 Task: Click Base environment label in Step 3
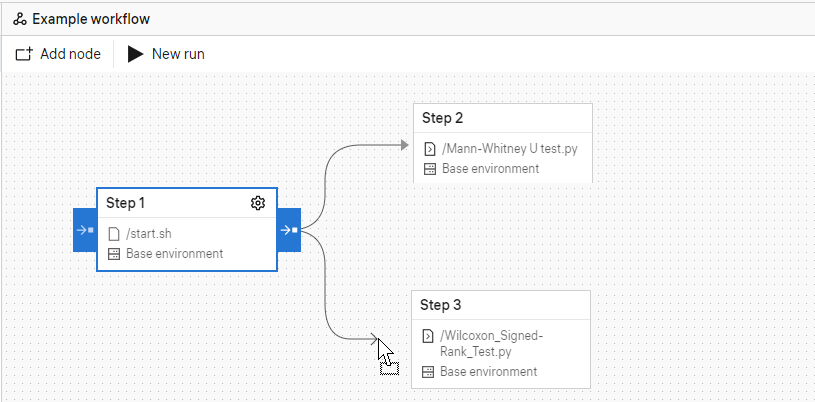489,372
